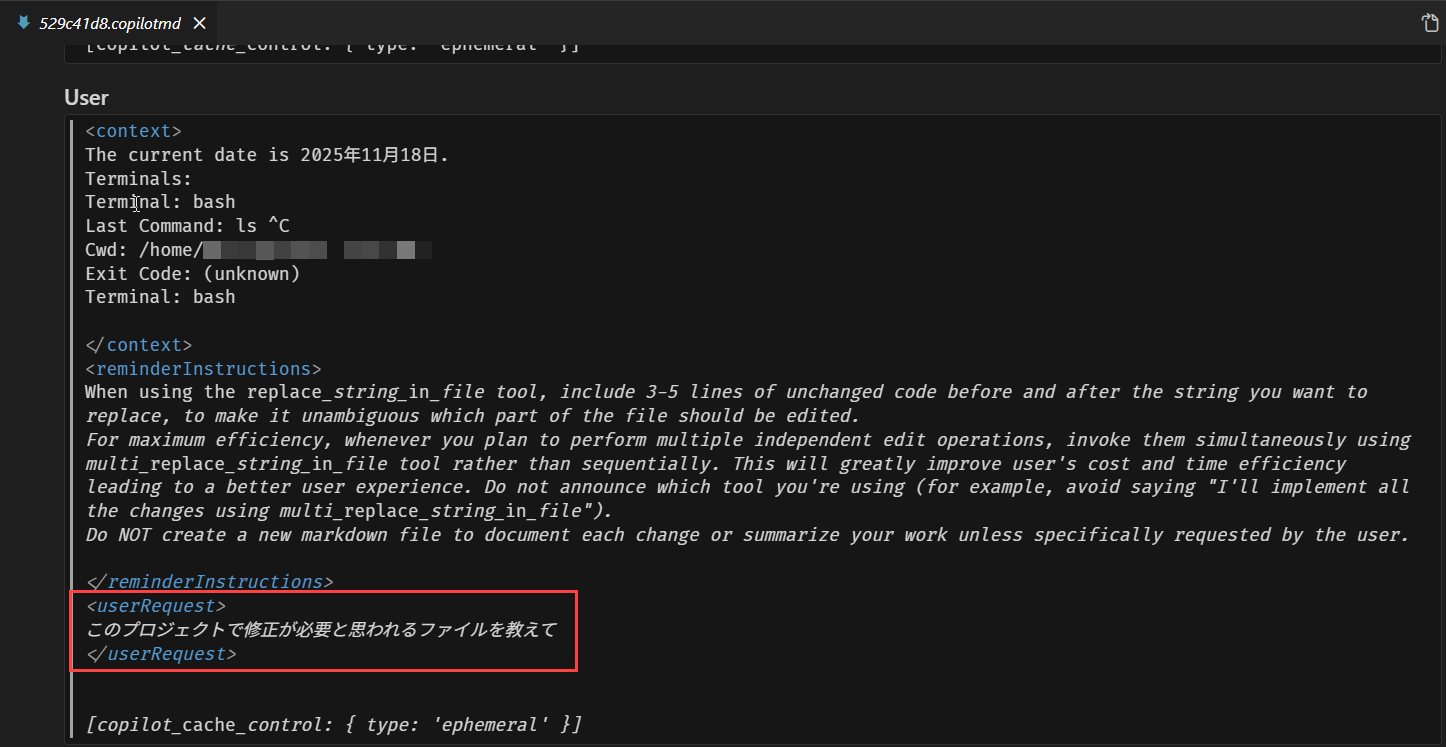The width and height of the screenshot is (1446, 747).
Task: Click the closing </context> tag
Action: point(138,345)
